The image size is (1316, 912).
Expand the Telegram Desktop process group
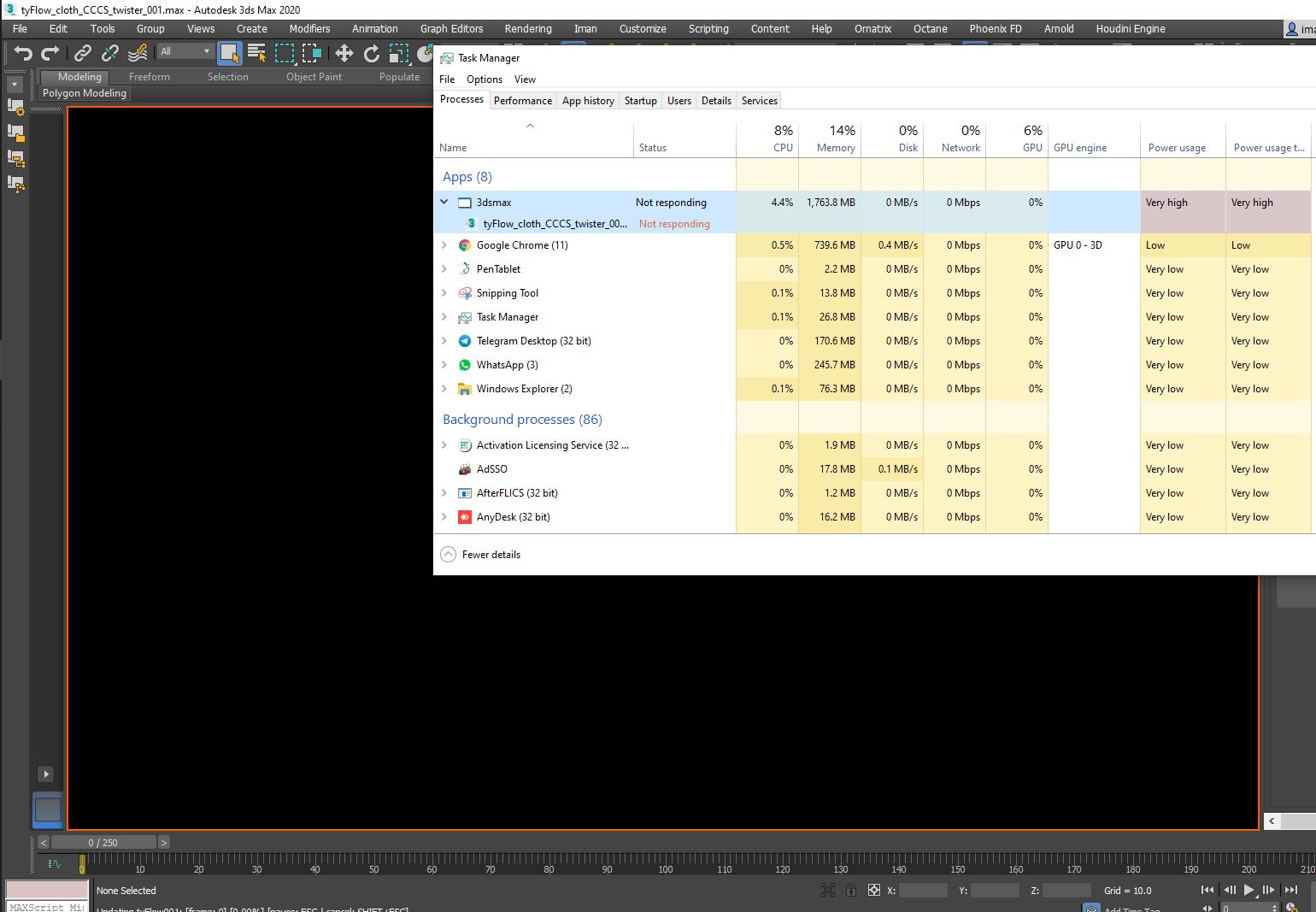pyautogui.click(x=444, y=341)
